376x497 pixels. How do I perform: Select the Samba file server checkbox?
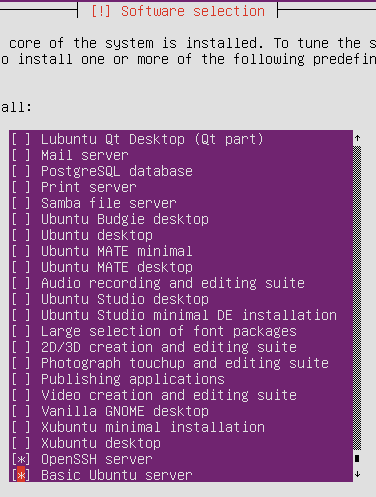(21, 203)
